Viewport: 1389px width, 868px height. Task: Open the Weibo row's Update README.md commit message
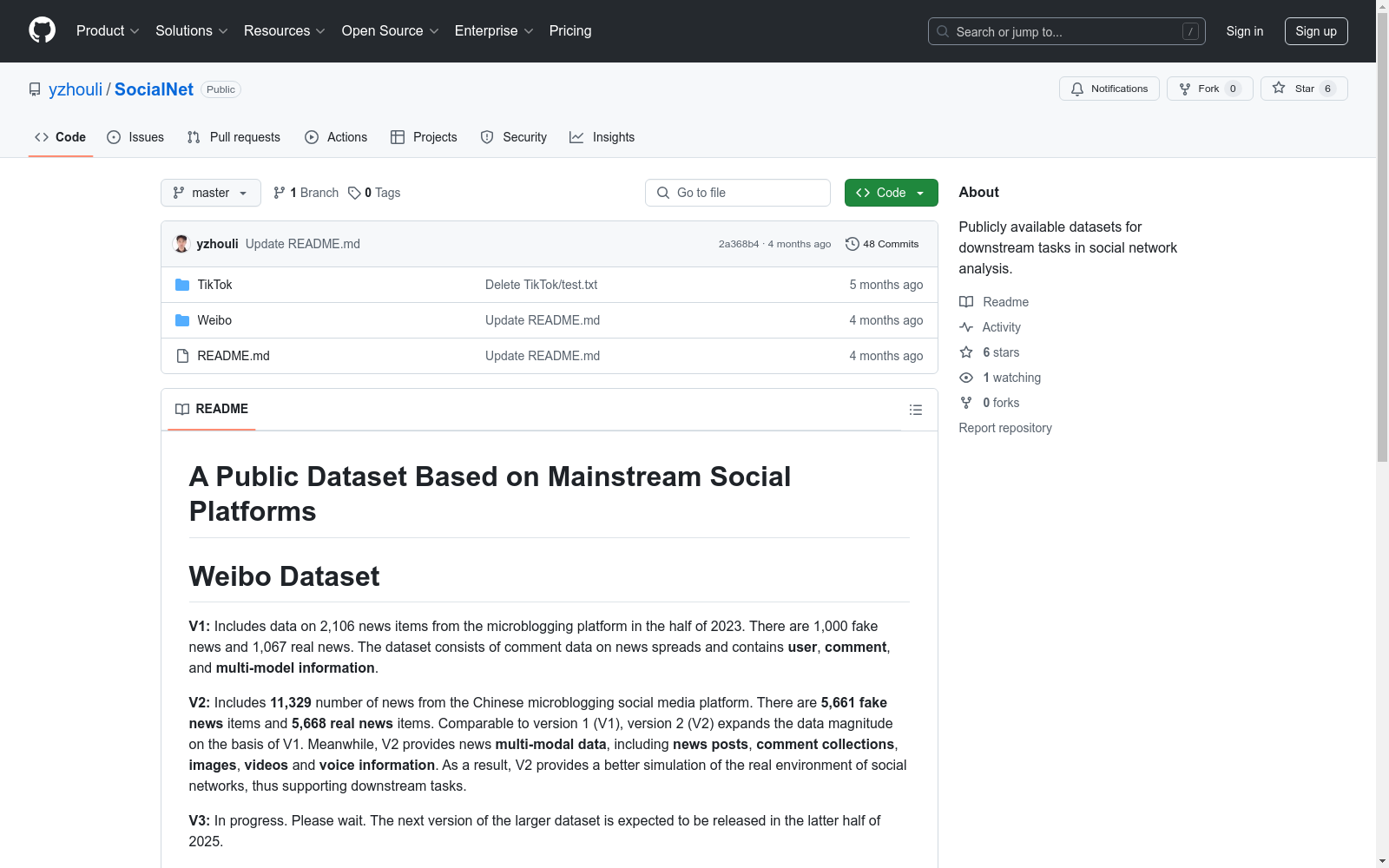543,320
